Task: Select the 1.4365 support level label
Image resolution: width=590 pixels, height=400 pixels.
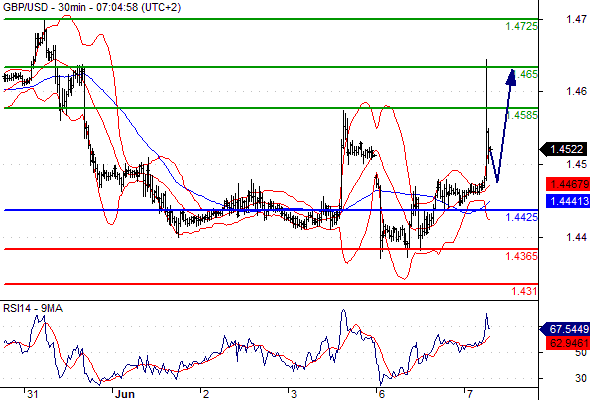Action: coord(522,256)
